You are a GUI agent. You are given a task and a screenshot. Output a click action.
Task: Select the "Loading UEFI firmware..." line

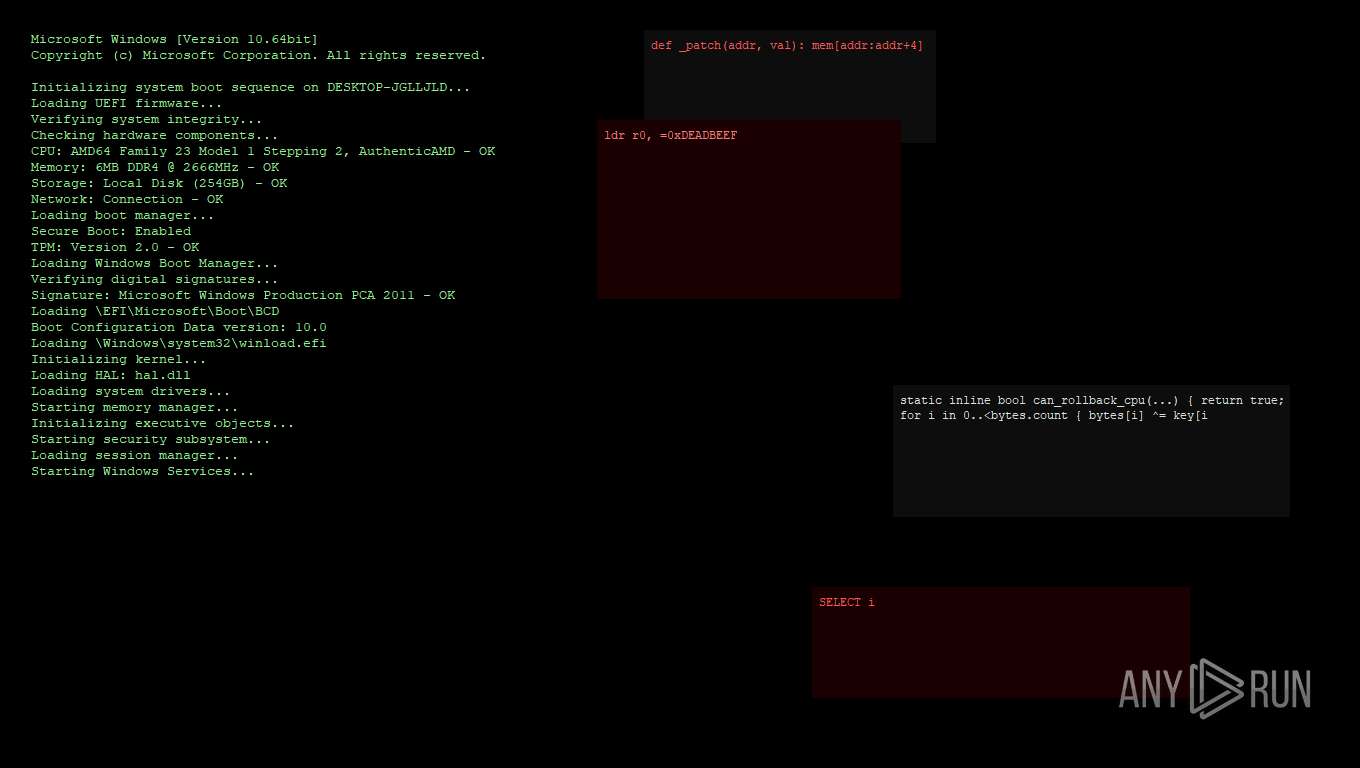click(126, 104)
